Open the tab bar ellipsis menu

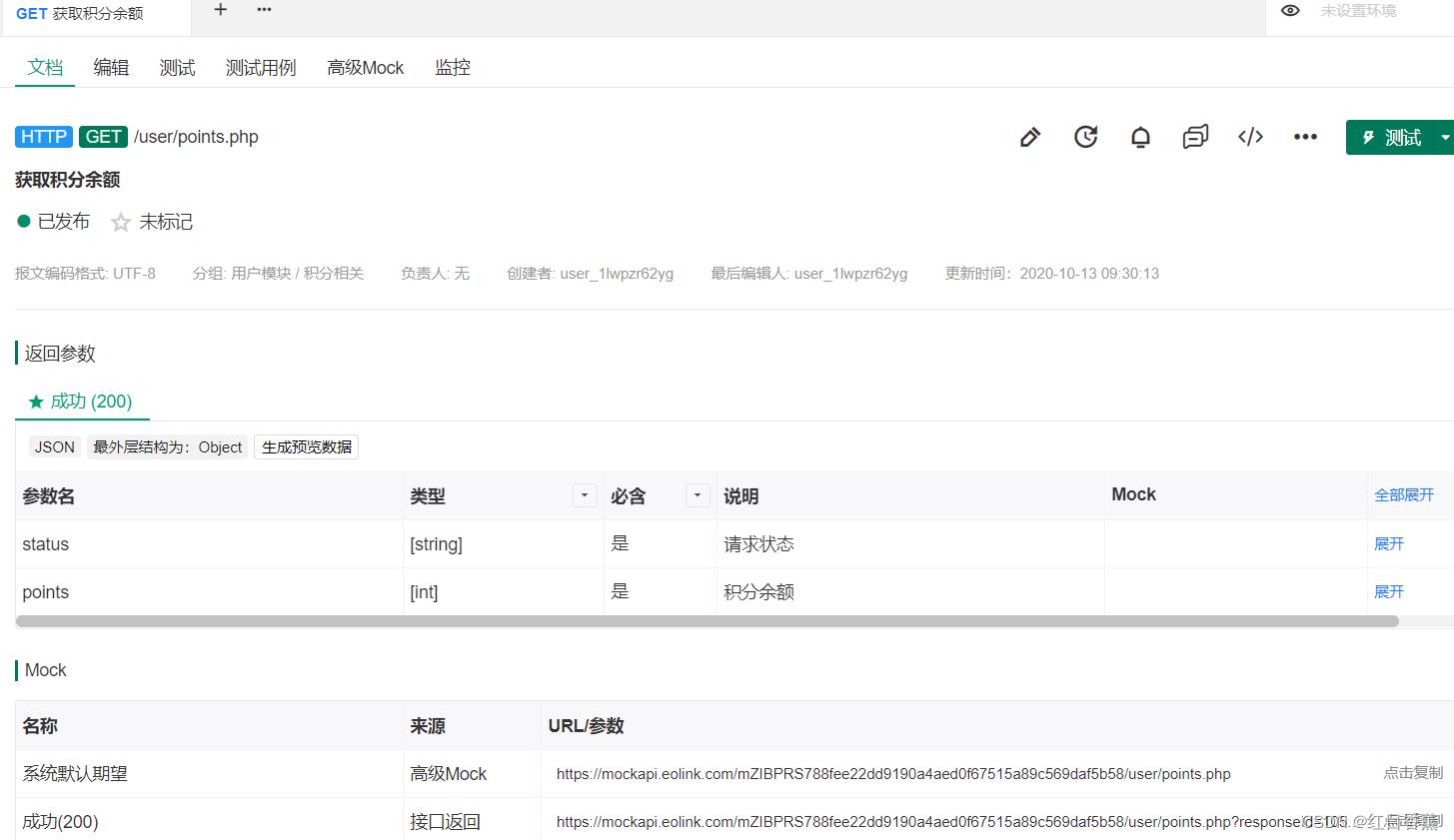click(x=264, y=10)
